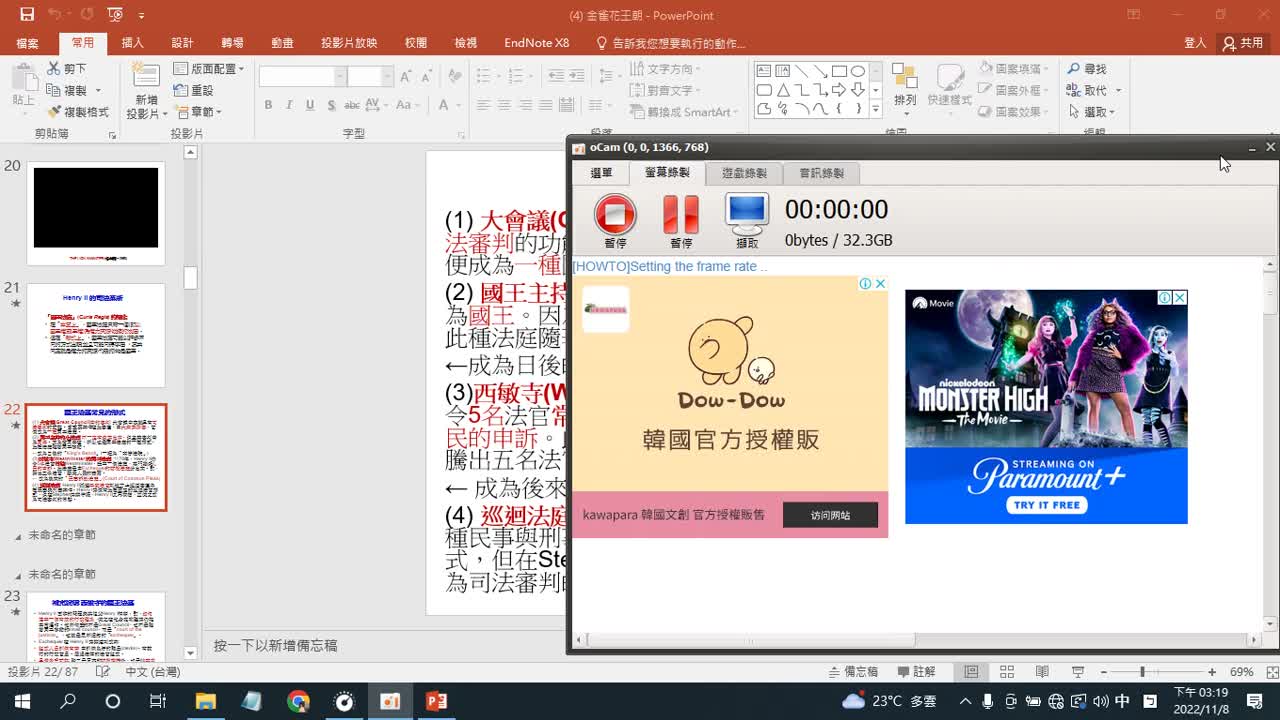
Task: Click Decrease Font Size icon
Action: tap(426, 77)
